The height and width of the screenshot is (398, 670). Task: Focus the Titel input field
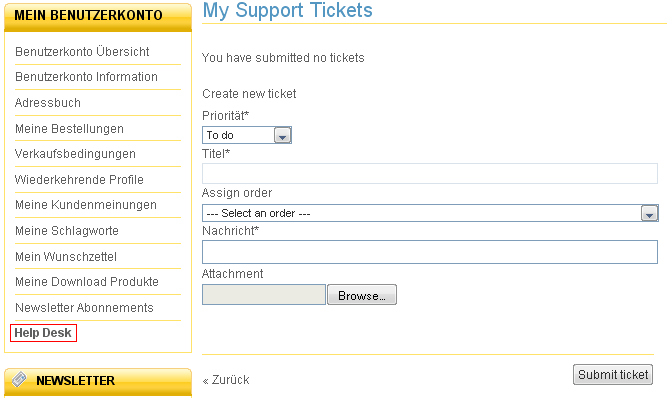tap(430, 174)
